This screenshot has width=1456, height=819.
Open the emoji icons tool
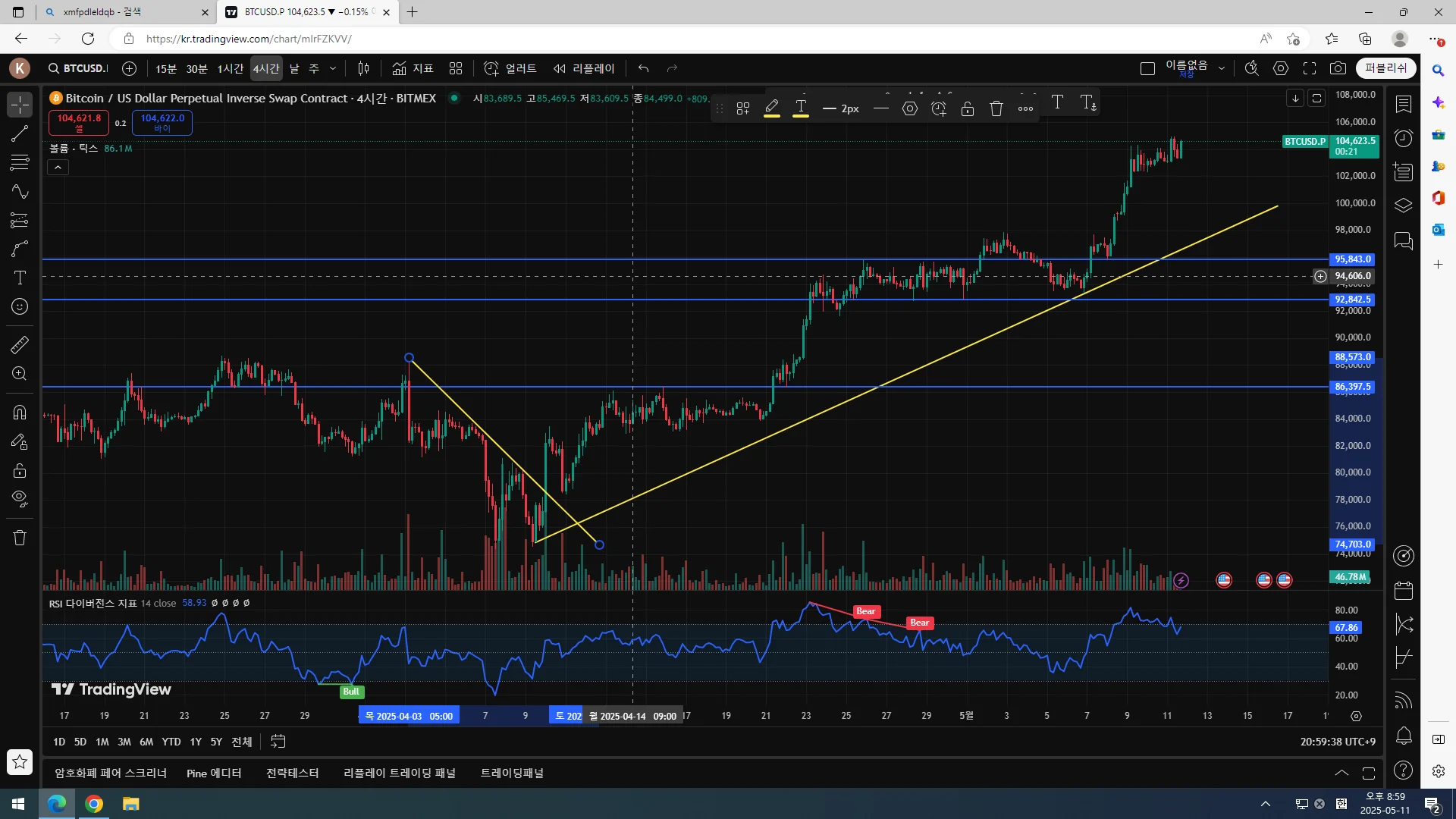tap(20, 306)
